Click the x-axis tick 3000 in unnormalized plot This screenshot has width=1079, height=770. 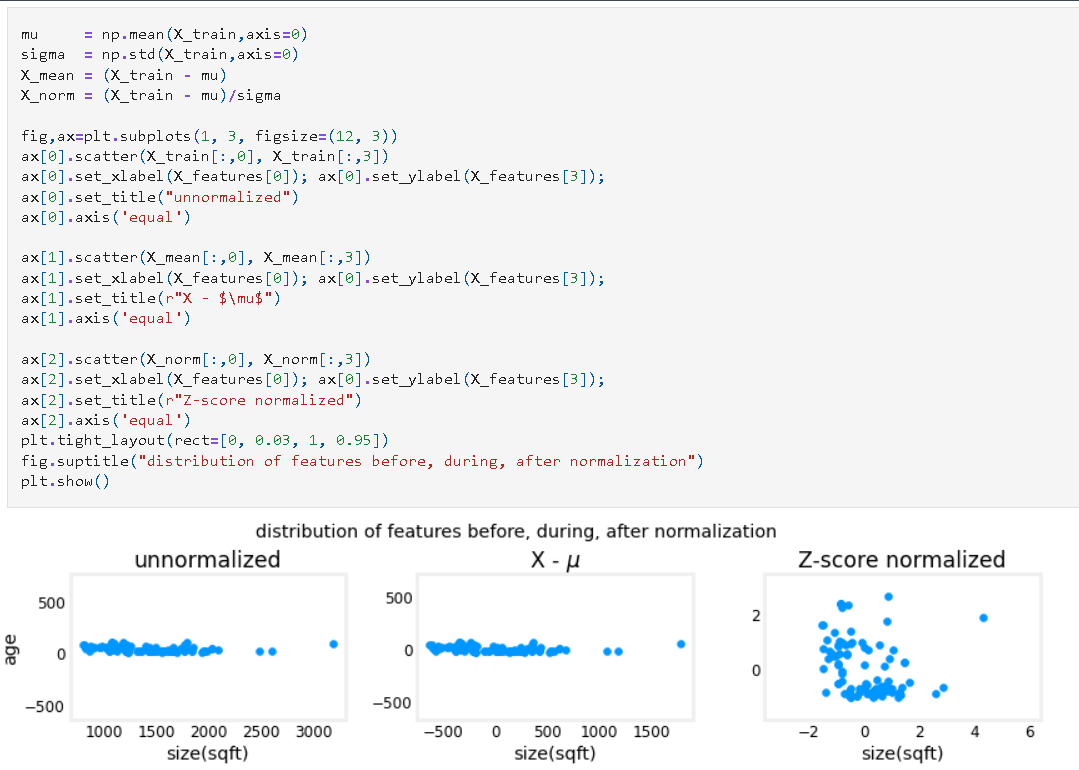click(314, 731)
